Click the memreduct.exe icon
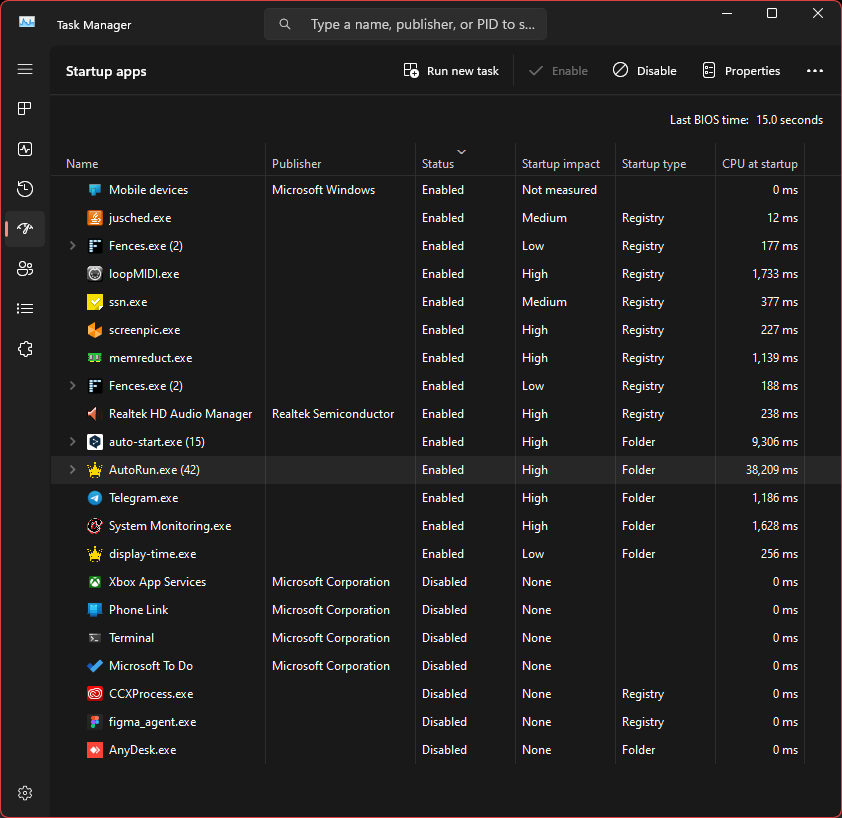 click(95, 358)
